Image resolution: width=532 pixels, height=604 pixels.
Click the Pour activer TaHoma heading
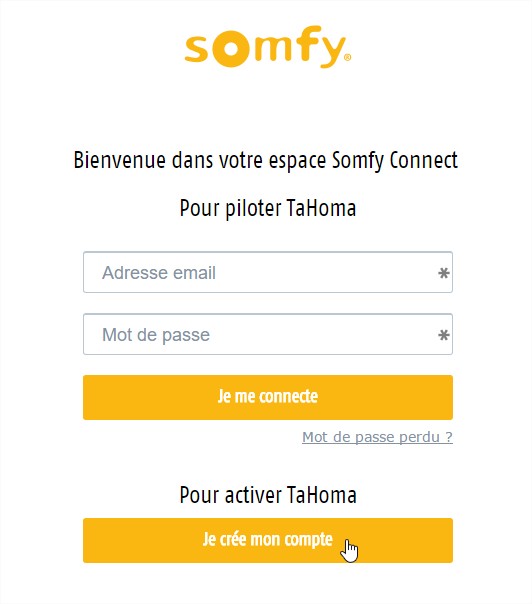[x=268, y=495]
